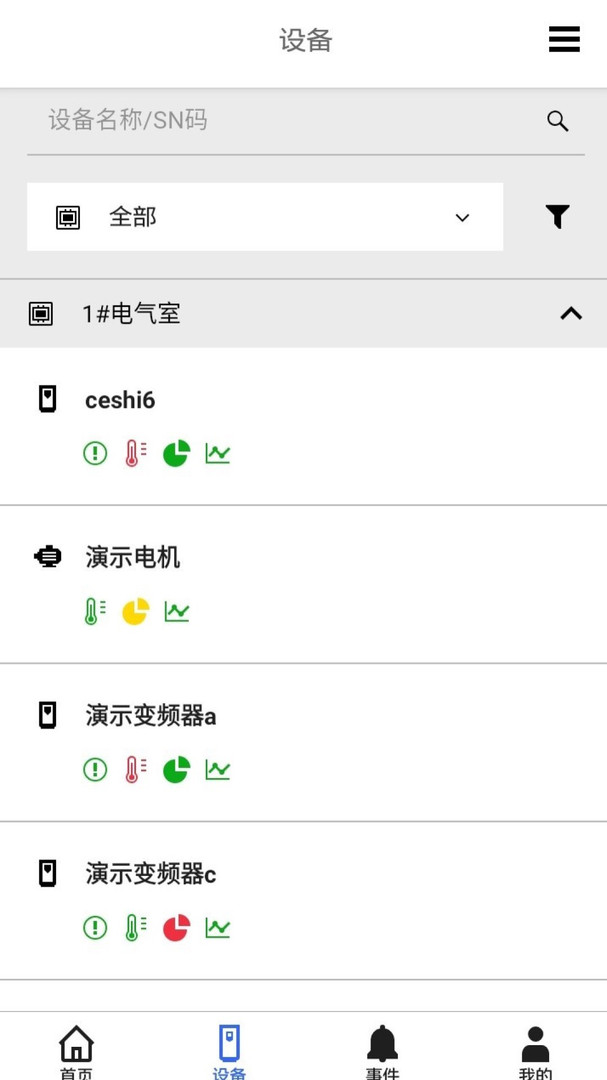Open the 全部 category dropdown
607x1080 pixels.
coord(264,217)
